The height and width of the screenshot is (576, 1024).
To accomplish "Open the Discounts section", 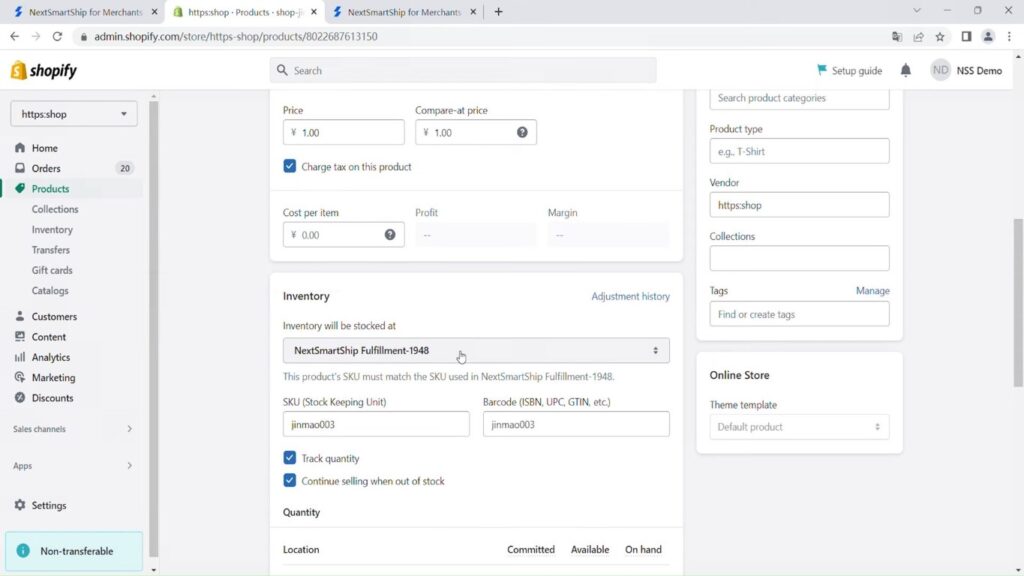I will pyautogui.click(x=53, y=398).
